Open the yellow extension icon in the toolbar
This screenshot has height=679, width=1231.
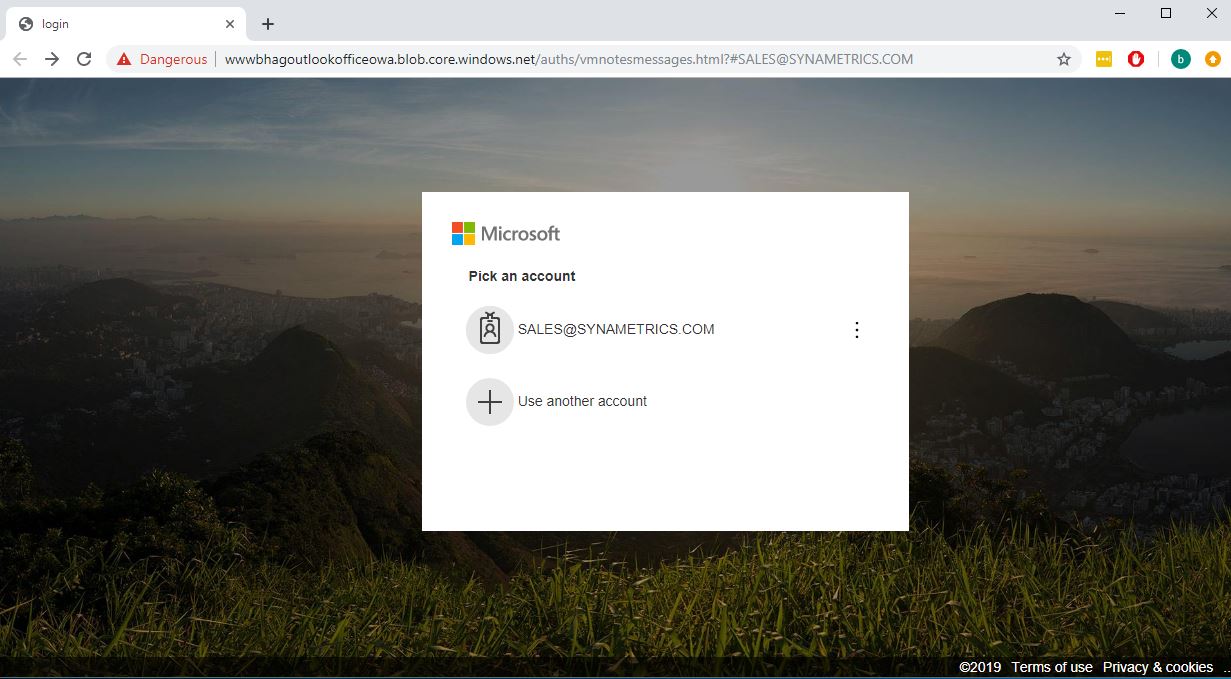1104,59
